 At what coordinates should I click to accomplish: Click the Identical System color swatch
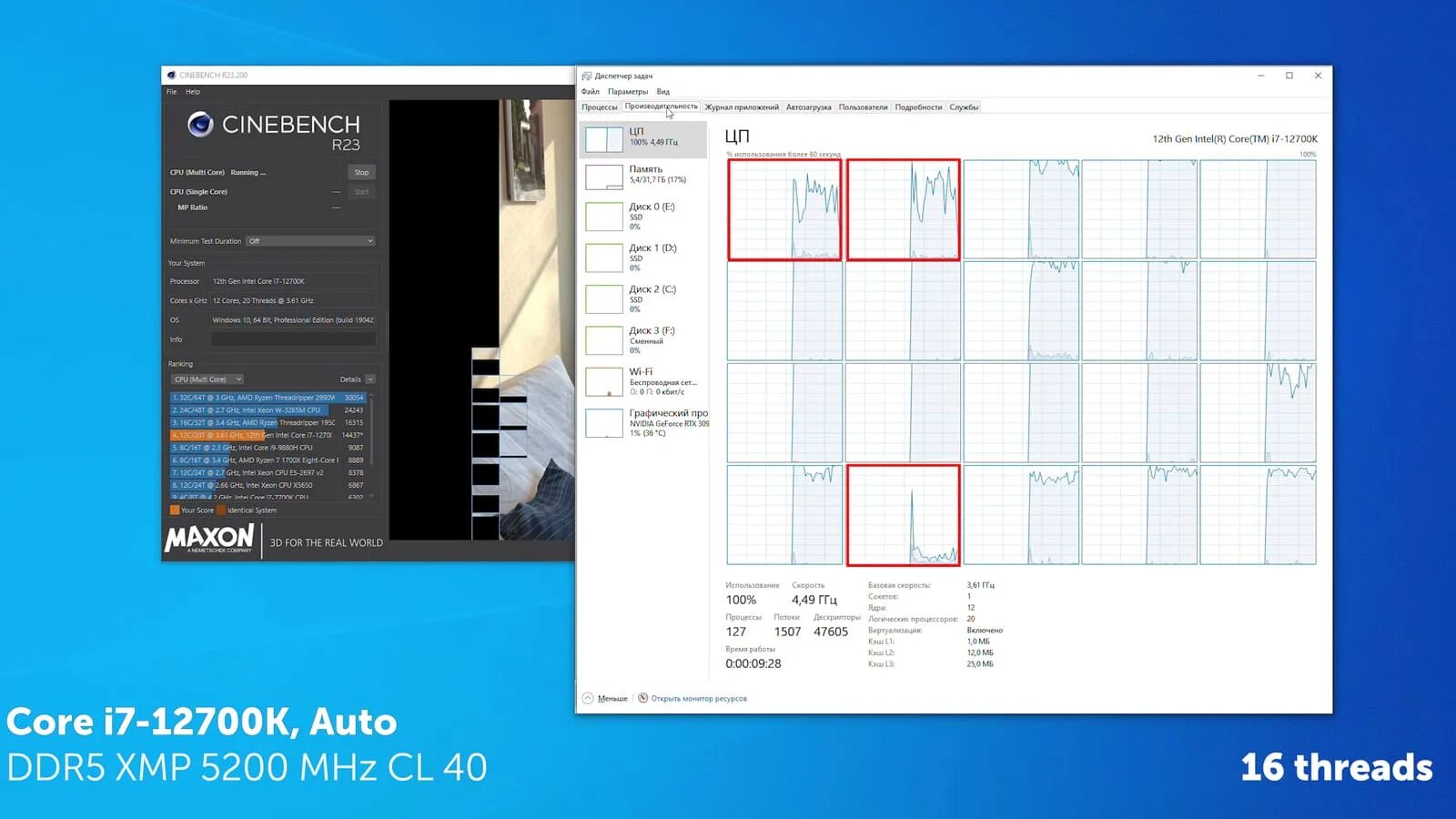tap(221, 511)
